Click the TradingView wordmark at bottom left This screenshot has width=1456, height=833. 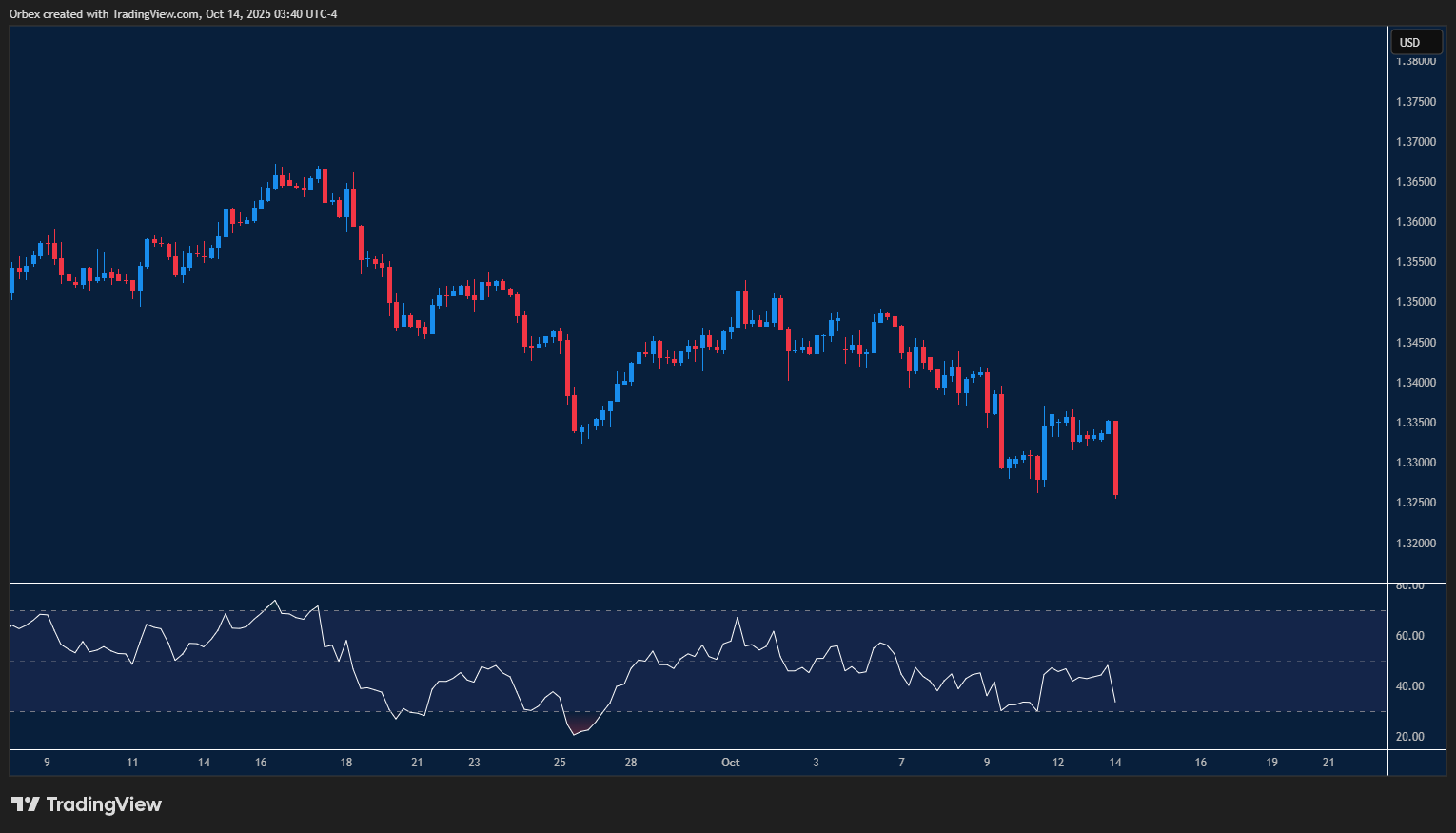coord(105,804)
